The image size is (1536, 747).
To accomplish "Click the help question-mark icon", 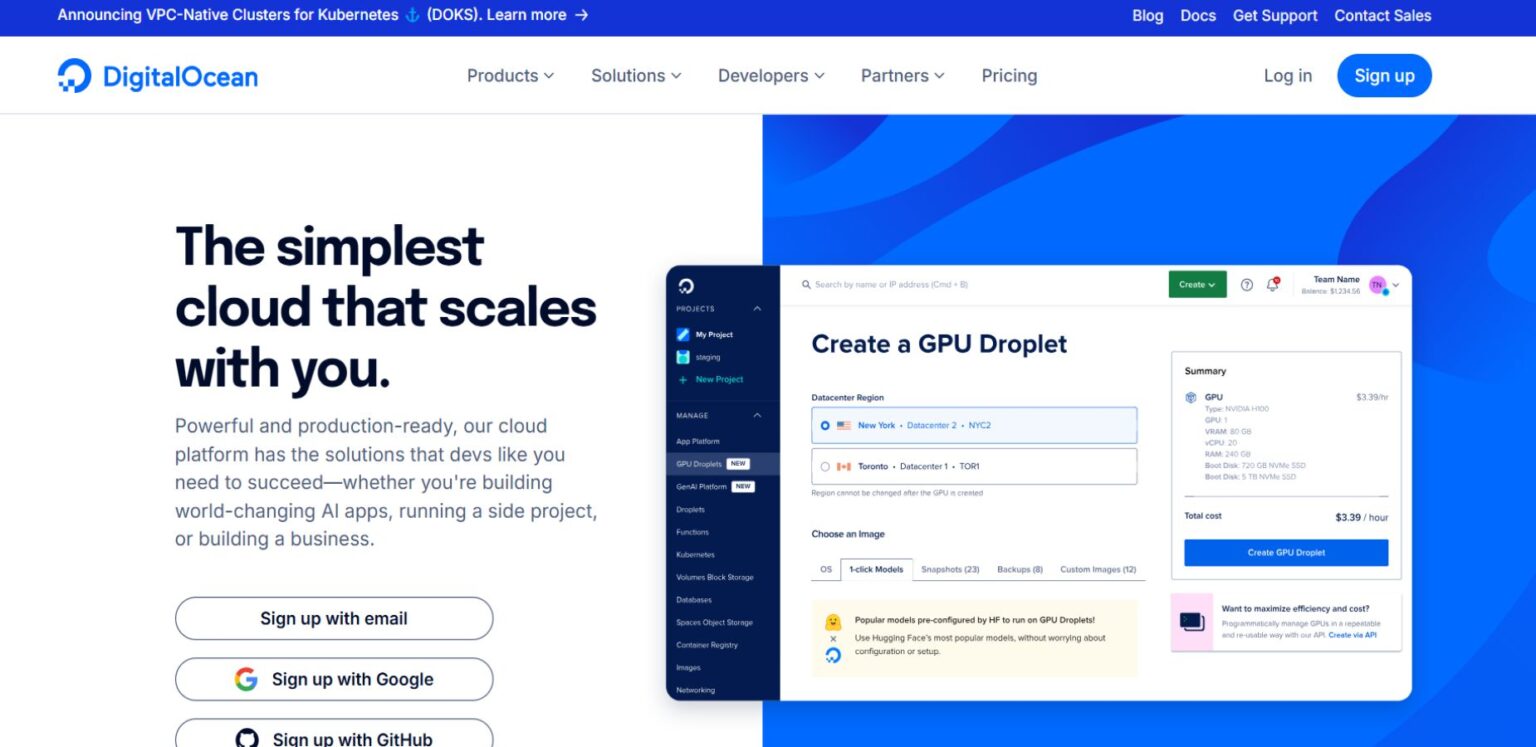I will pos(1247,285).
